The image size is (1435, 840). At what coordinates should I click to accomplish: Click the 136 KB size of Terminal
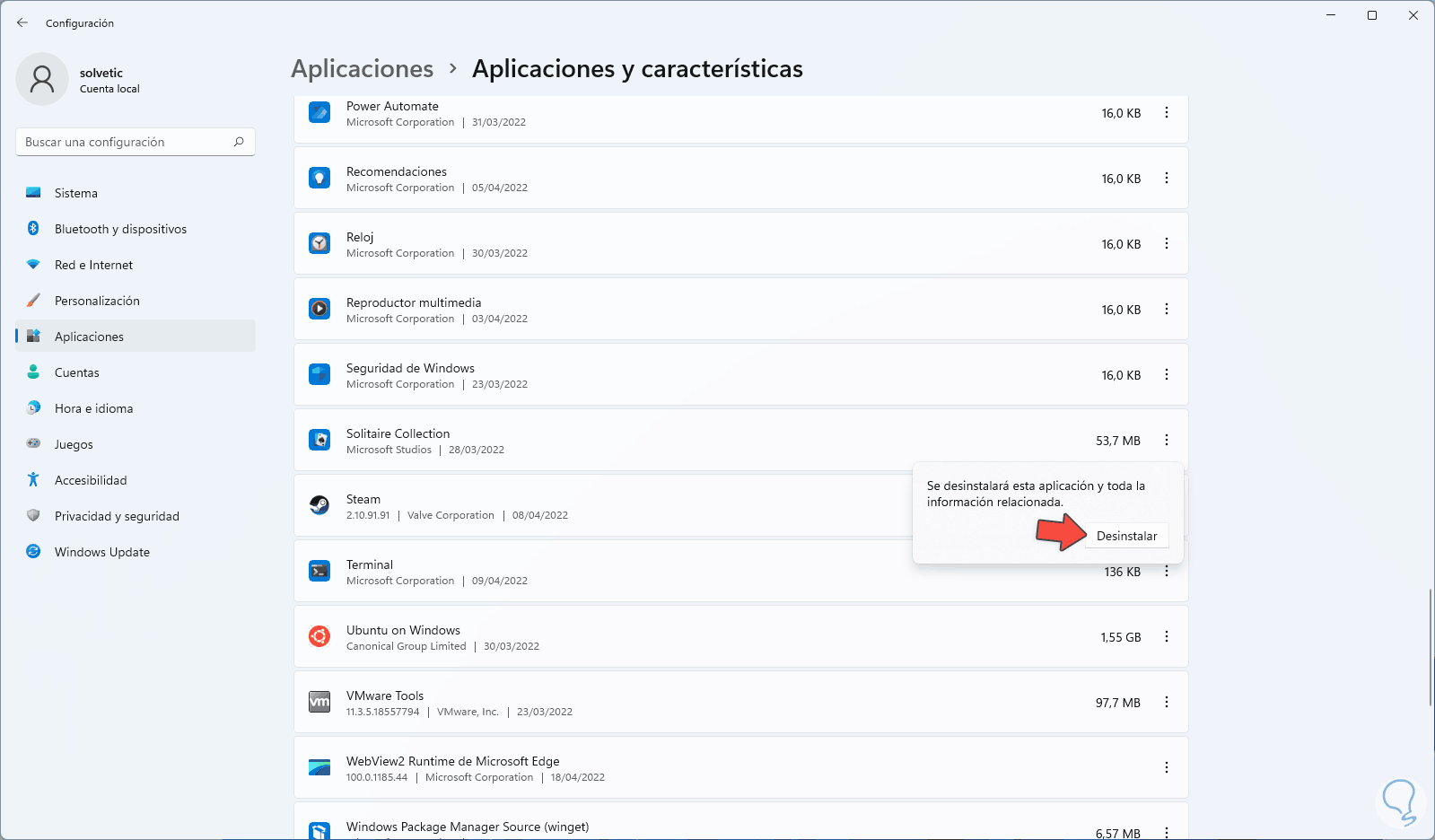(x=1123, y=572)
